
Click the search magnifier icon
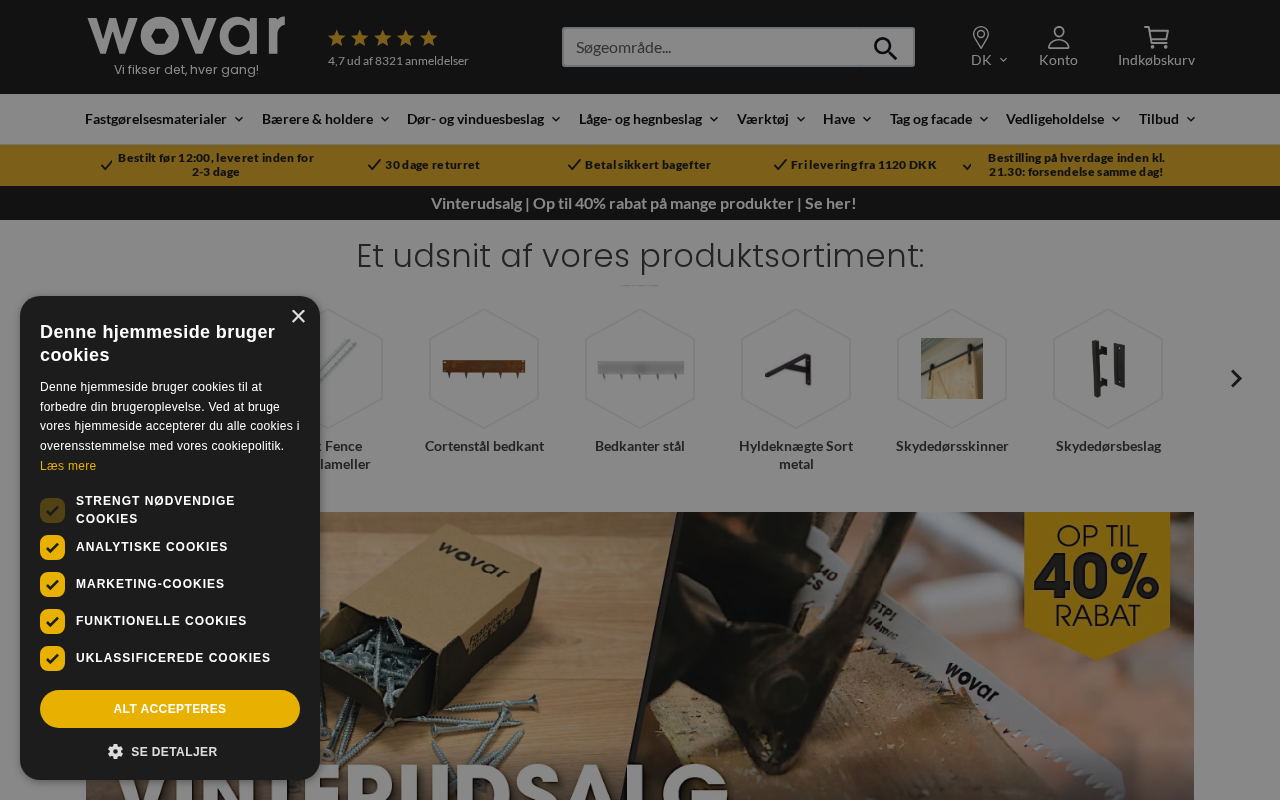tap(885, 48)
